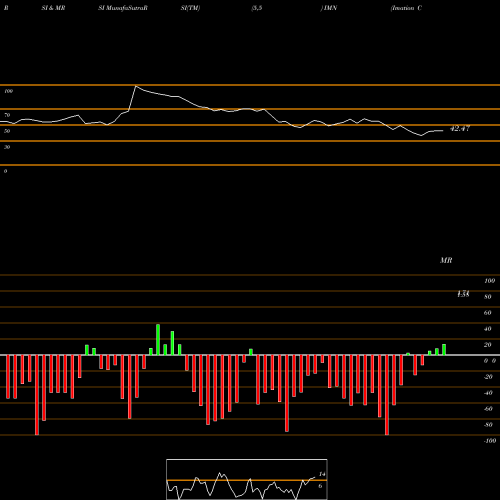Click the '(Imation C' company name text
This screenshot has width=500, height=500.
click(406, 8)
